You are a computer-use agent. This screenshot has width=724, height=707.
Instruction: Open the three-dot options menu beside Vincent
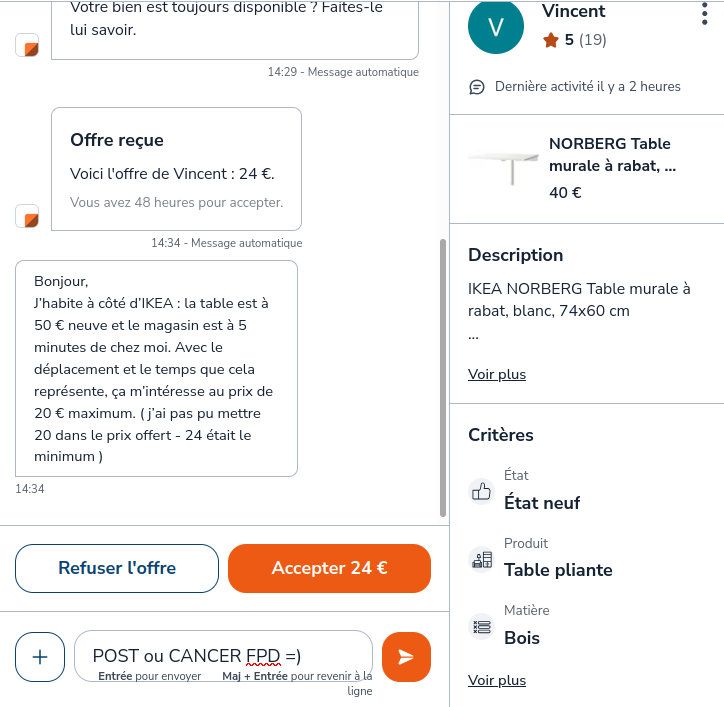704,14
